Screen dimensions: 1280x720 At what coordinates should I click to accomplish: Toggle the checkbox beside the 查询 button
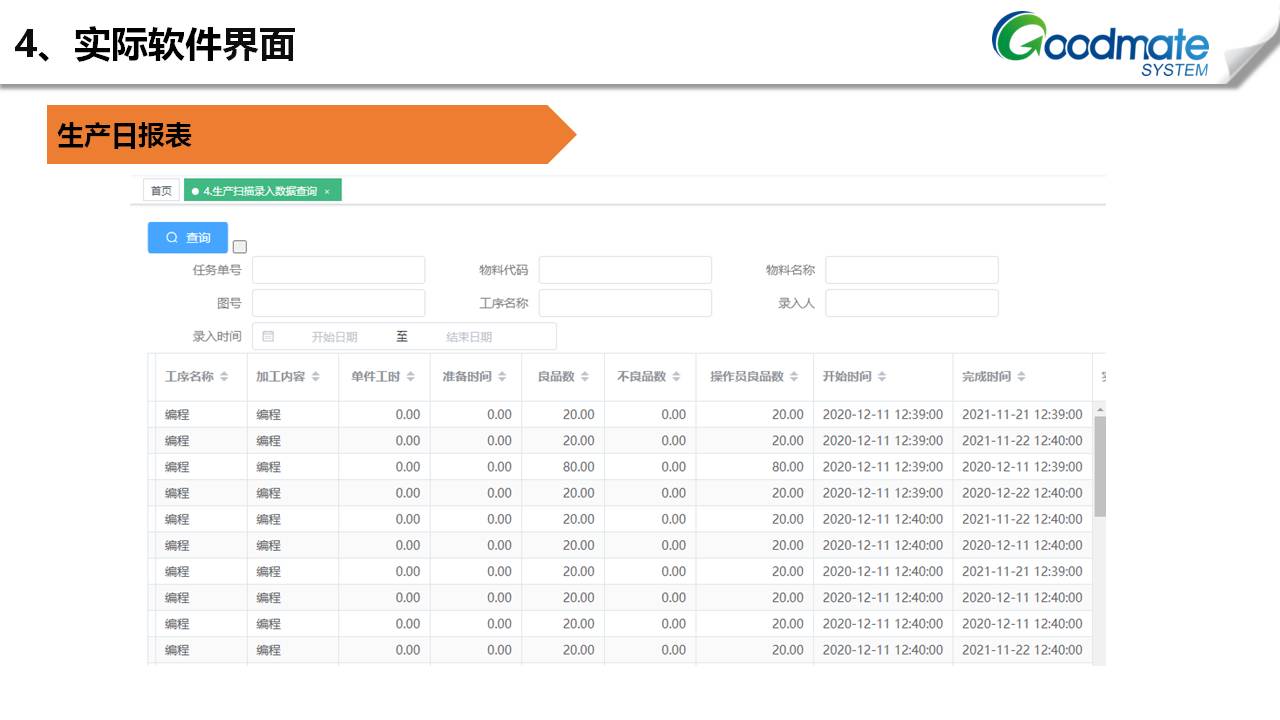[x=239, y=247]
